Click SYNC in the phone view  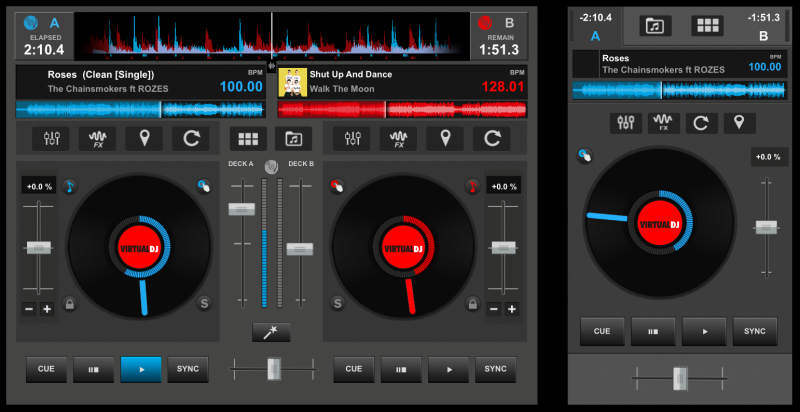755,331
